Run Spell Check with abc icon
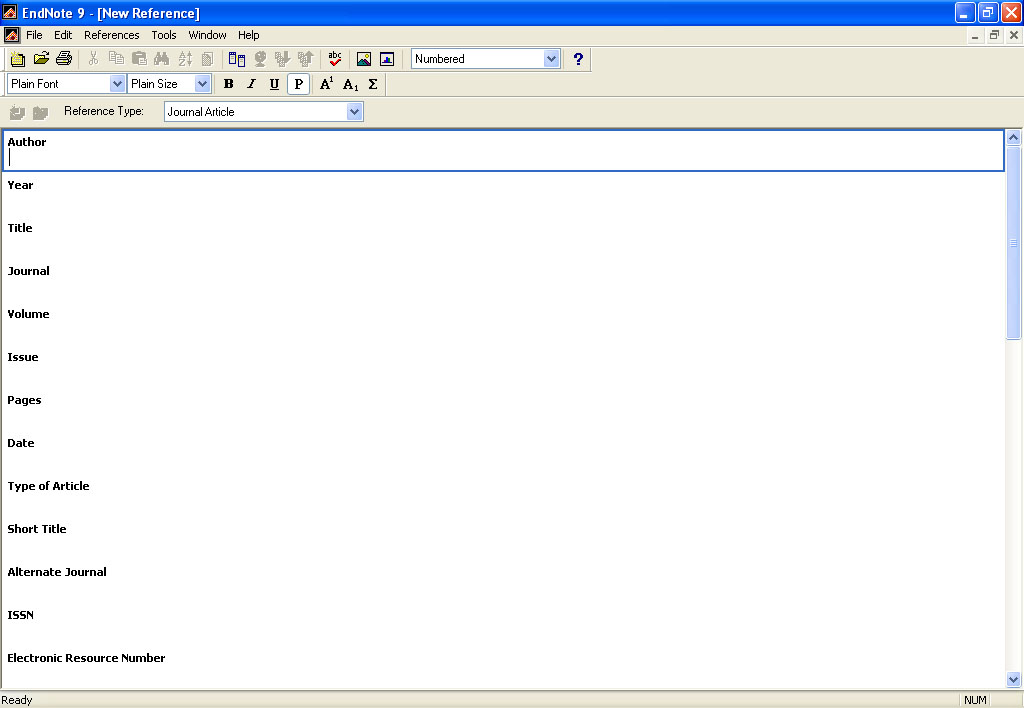 335,59
